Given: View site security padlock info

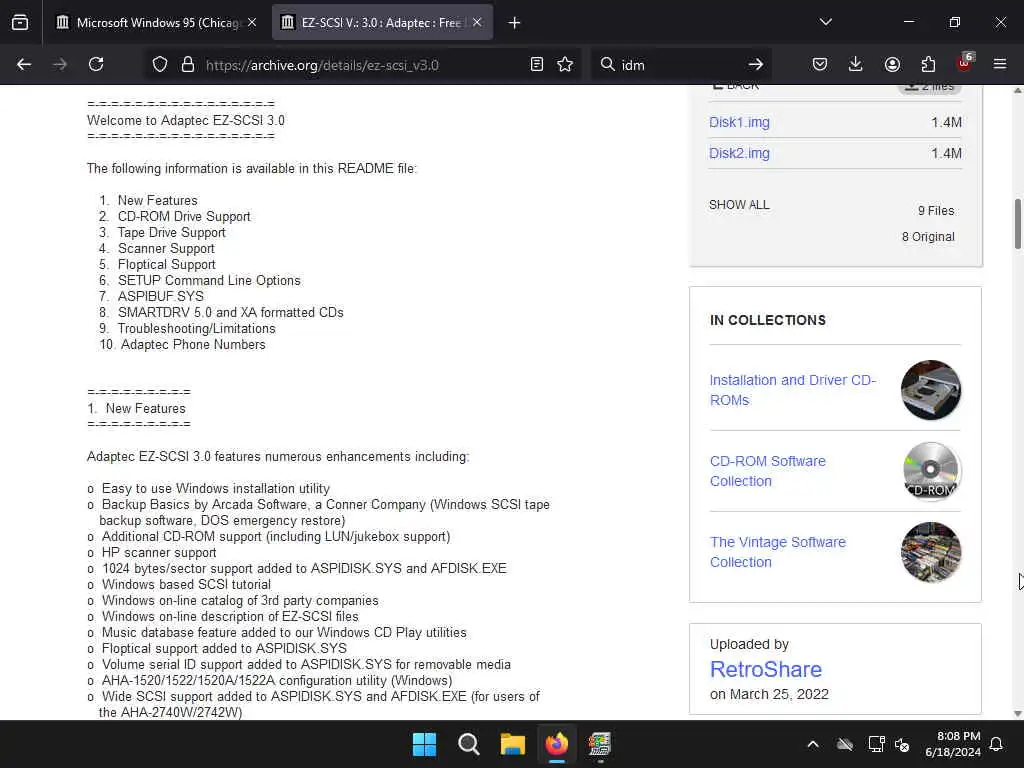Looking at the screenshot, I should click(x=188, y=65).
